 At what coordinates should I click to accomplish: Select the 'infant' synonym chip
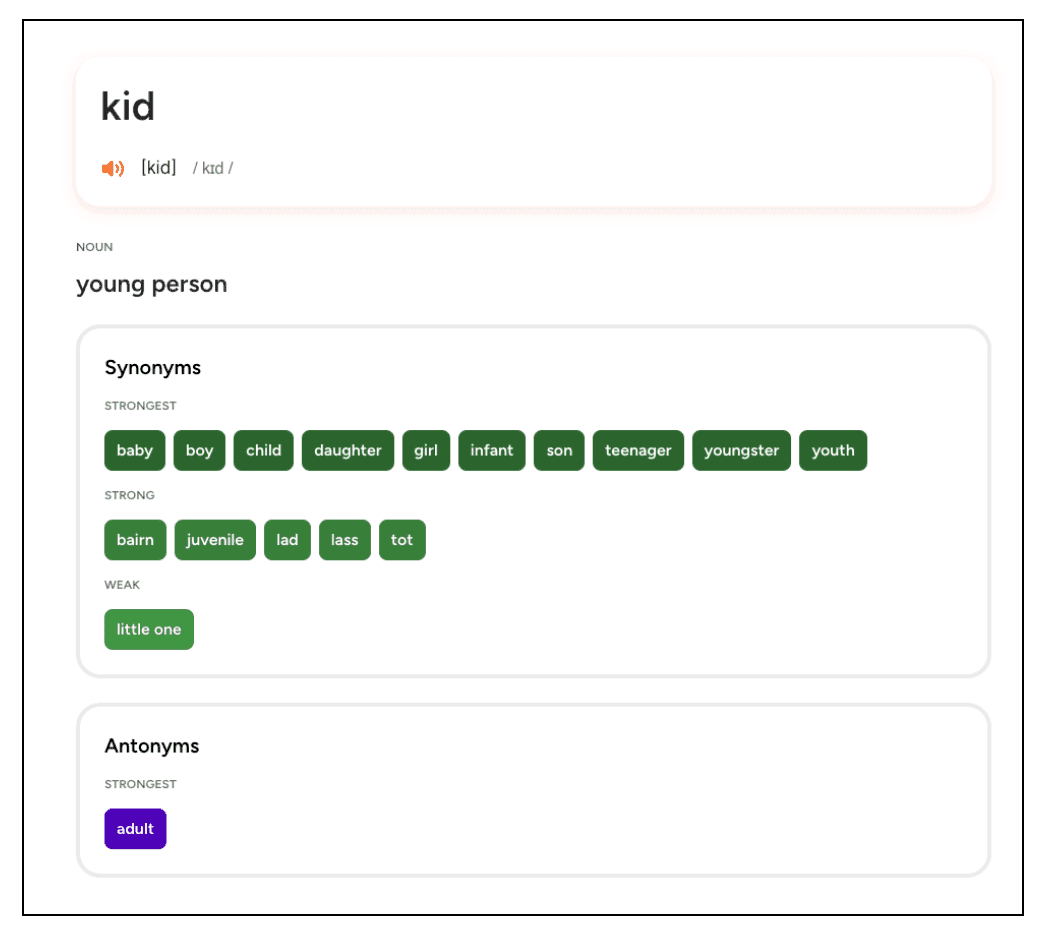point(492,450)
